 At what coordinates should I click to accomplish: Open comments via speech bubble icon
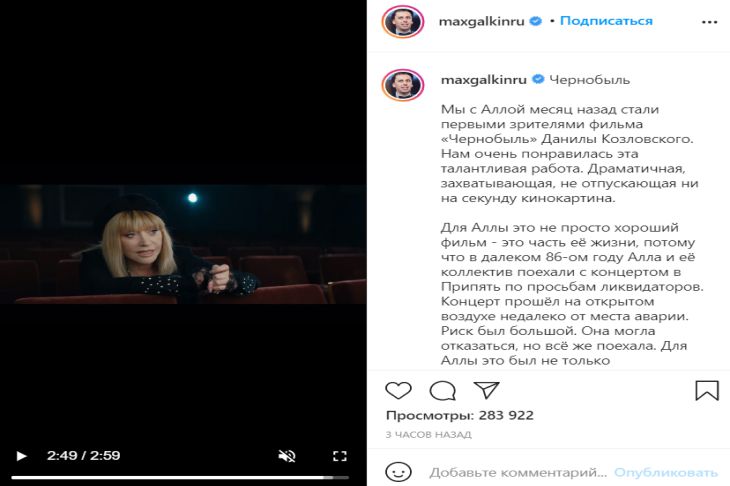pyautogui.click(x=442, y=391)
